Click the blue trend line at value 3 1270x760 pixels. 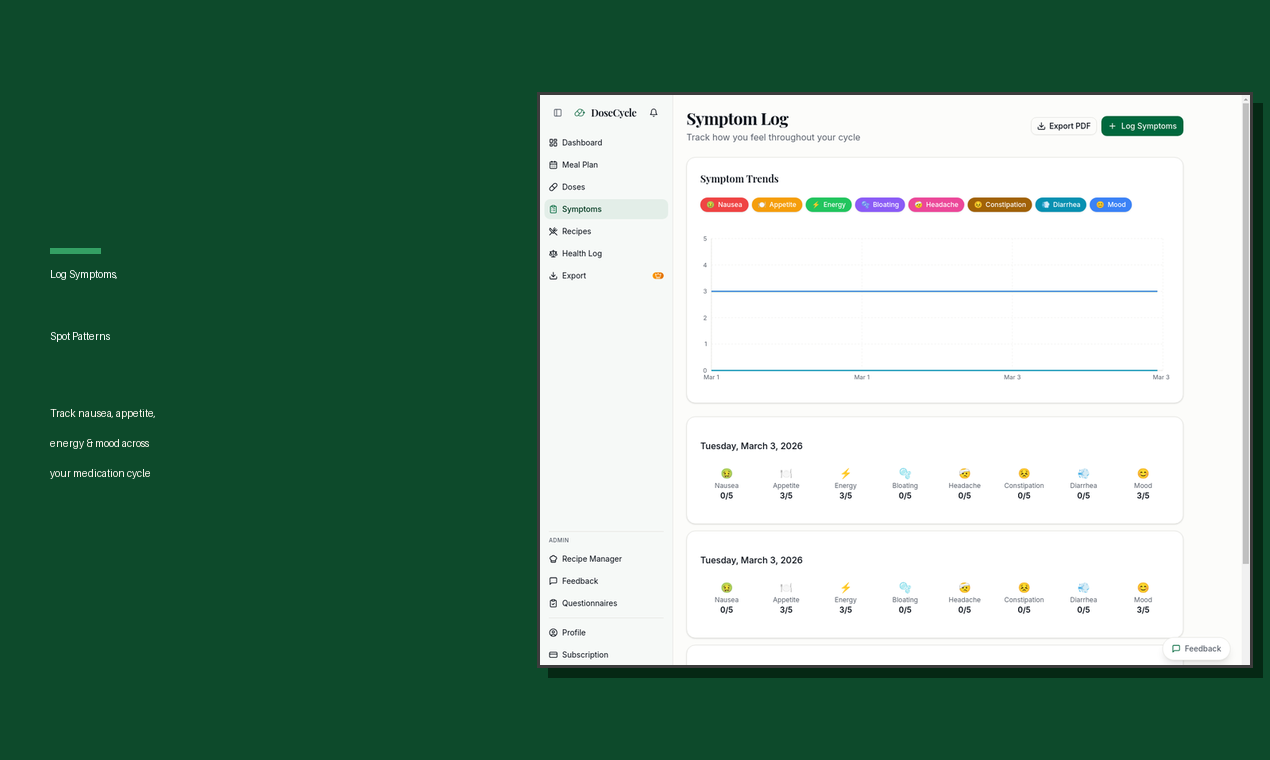[x=934, y=291]
